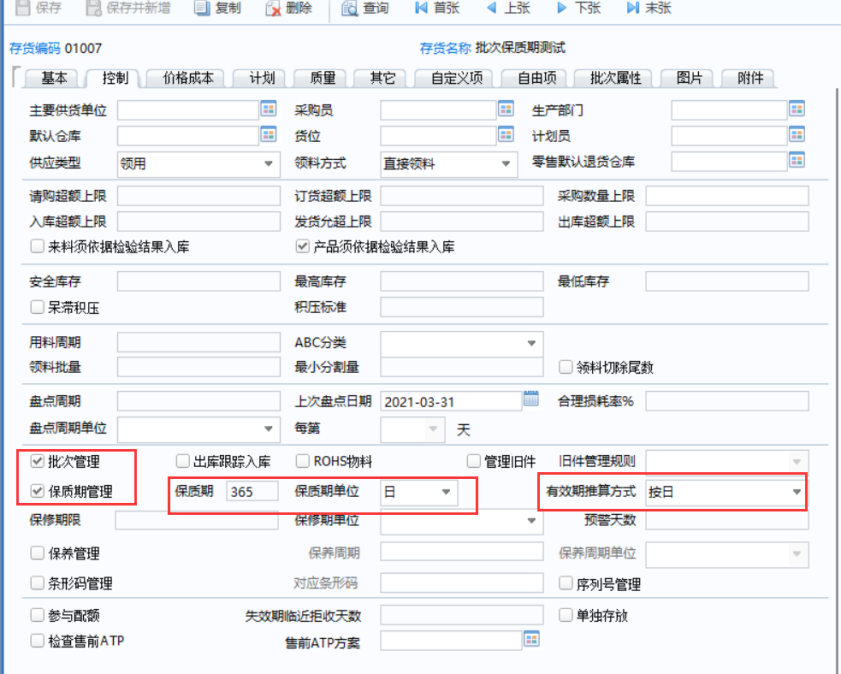
Task: Click the 合理损耗率% input field
Action: click(727, 401)
